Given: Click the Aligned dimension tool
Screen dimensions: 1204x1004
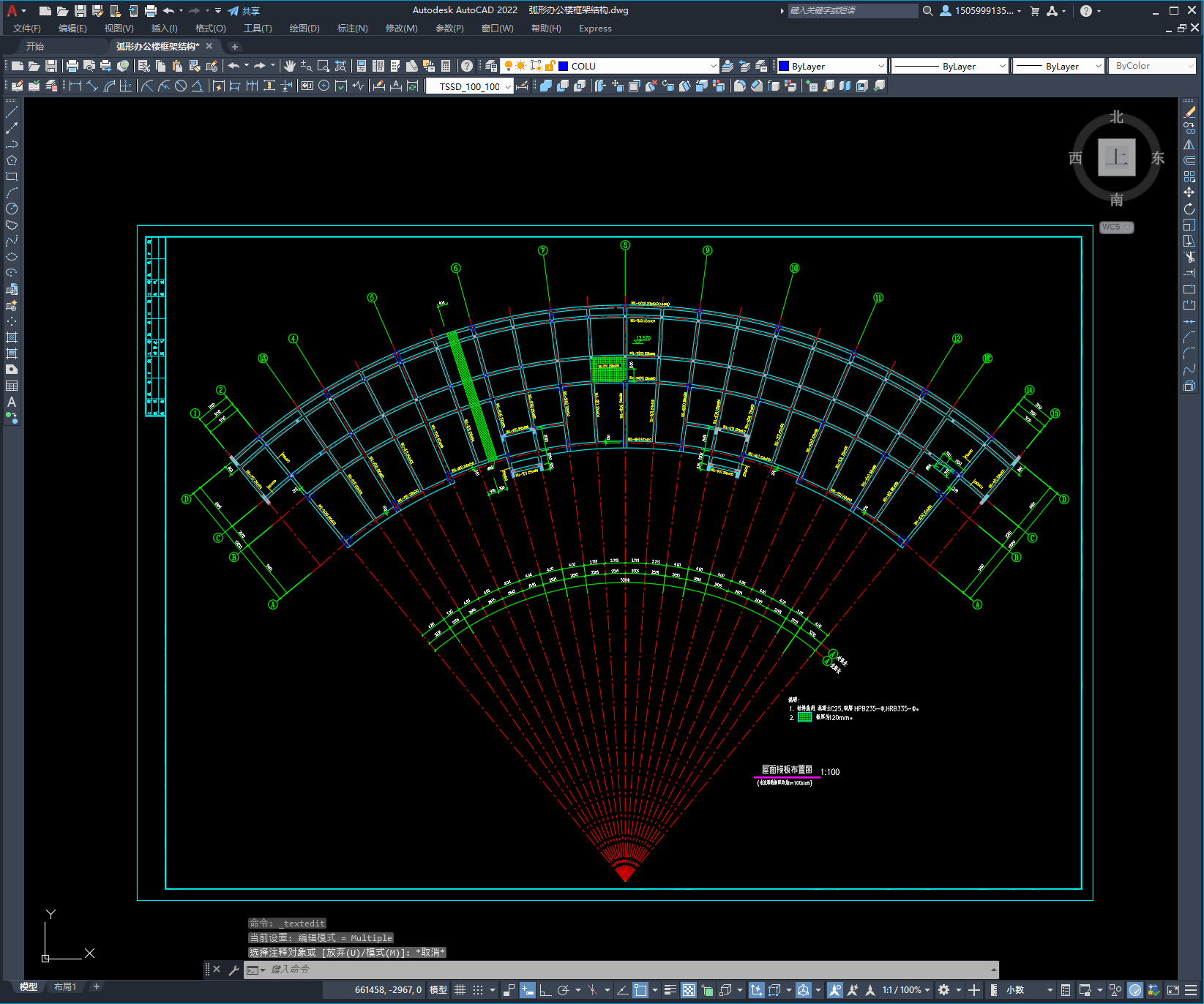Looking at the screenshot, I should (92, 86).
